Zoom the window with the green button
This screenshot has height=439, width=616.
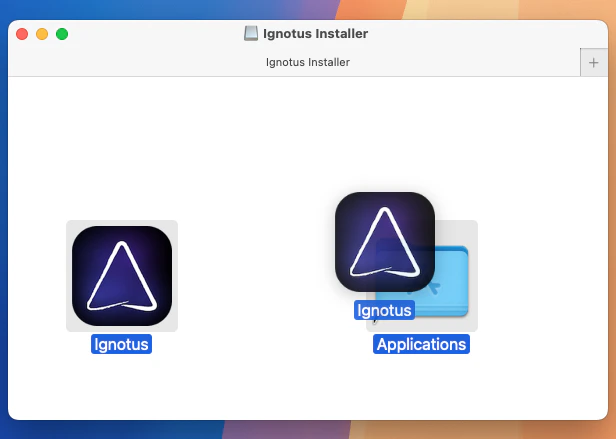(62, 34)
